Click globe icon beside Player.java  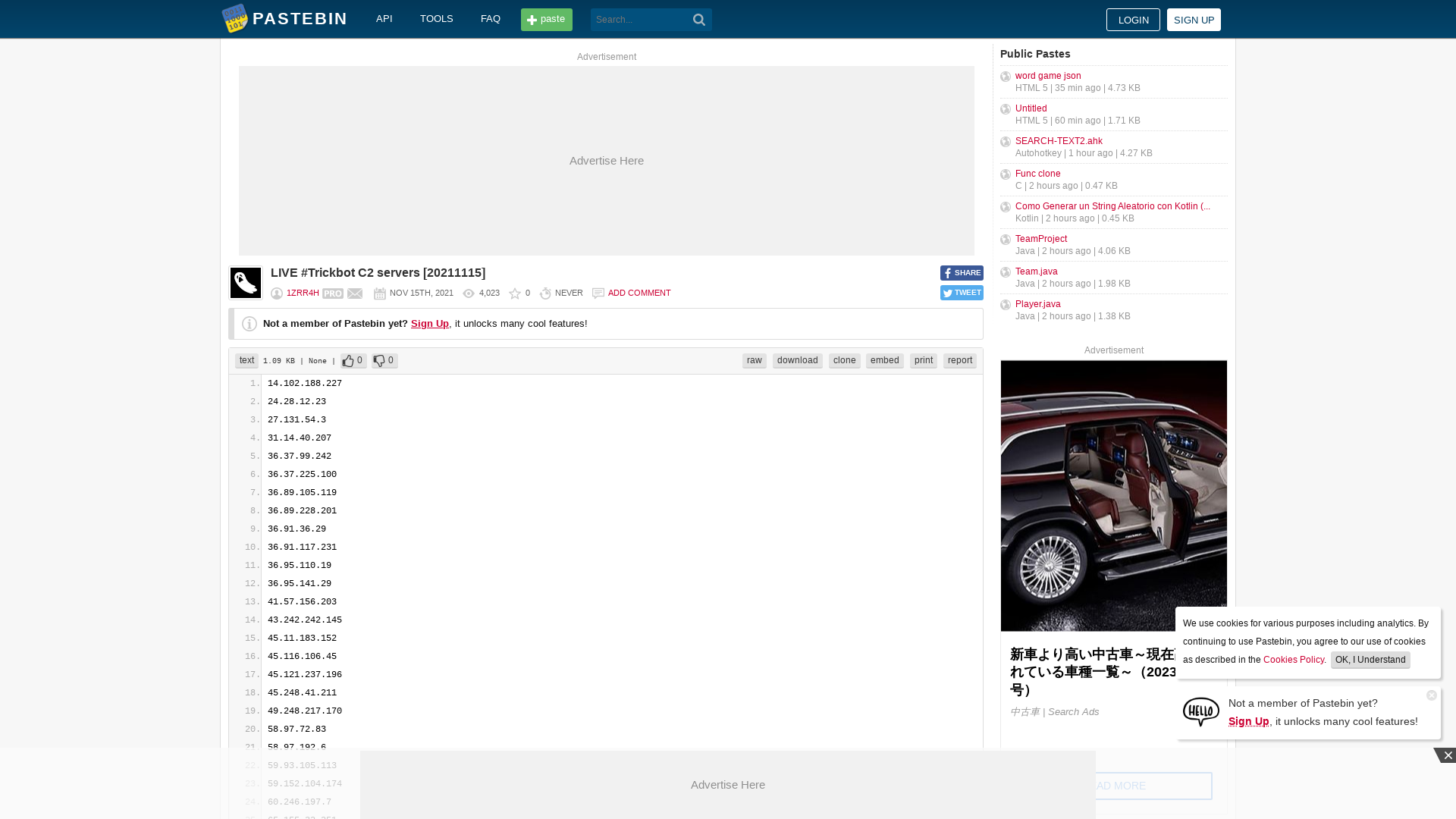(1006, 305)
